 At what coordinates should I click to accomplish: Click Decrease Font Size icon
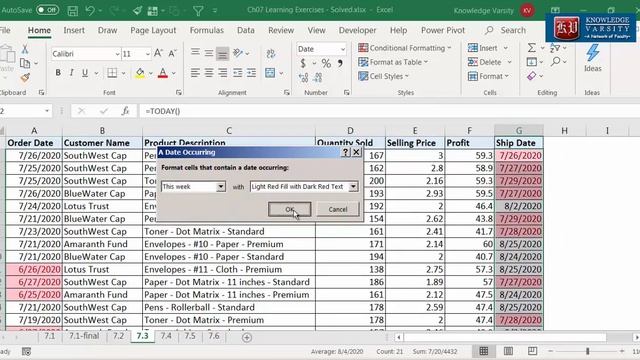click(x=172, y=53)
